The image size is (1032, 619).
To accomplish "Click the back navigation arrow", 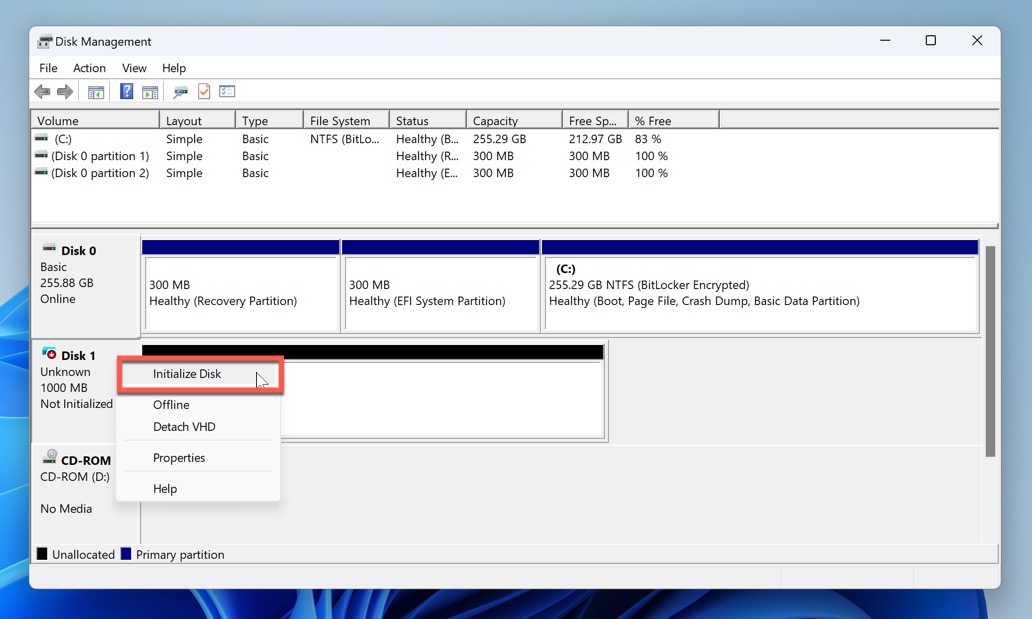I will coord(41,91).
